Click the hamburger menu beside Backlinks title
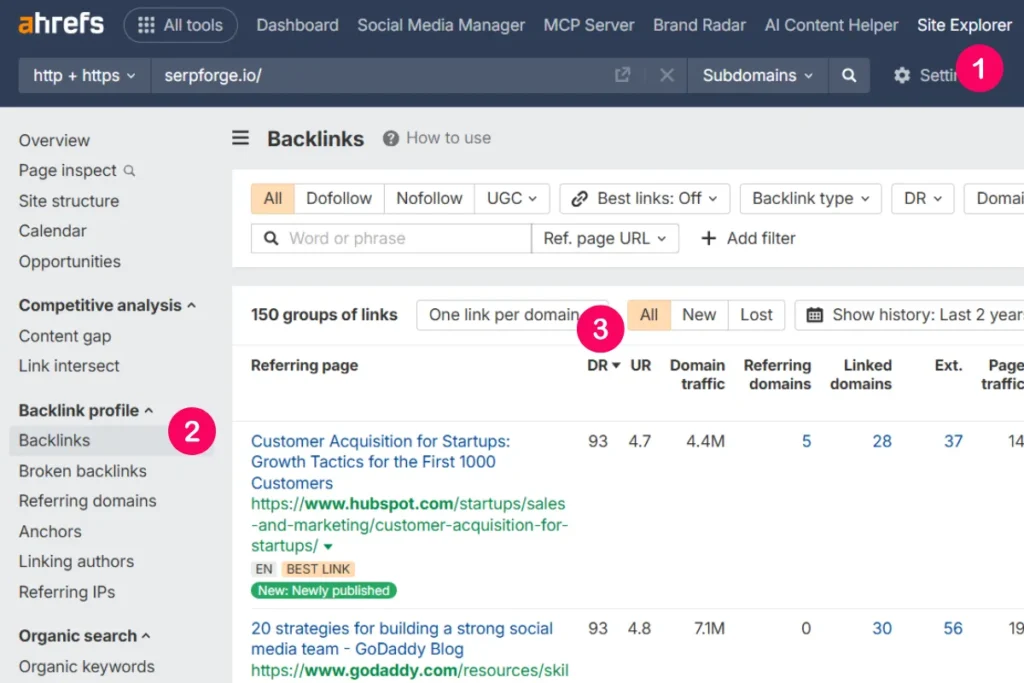The width and height of the screenshot is (1024, 683). click(x=241, y=138)
